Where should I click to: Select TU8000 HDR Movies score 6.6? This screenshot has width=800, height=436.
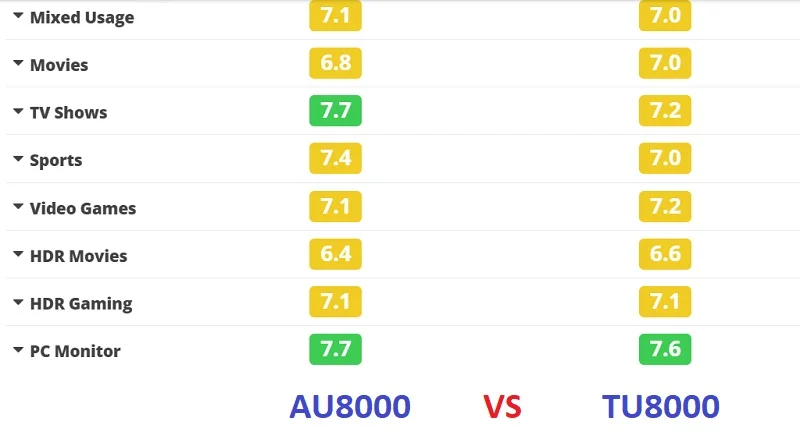(665, 254)
